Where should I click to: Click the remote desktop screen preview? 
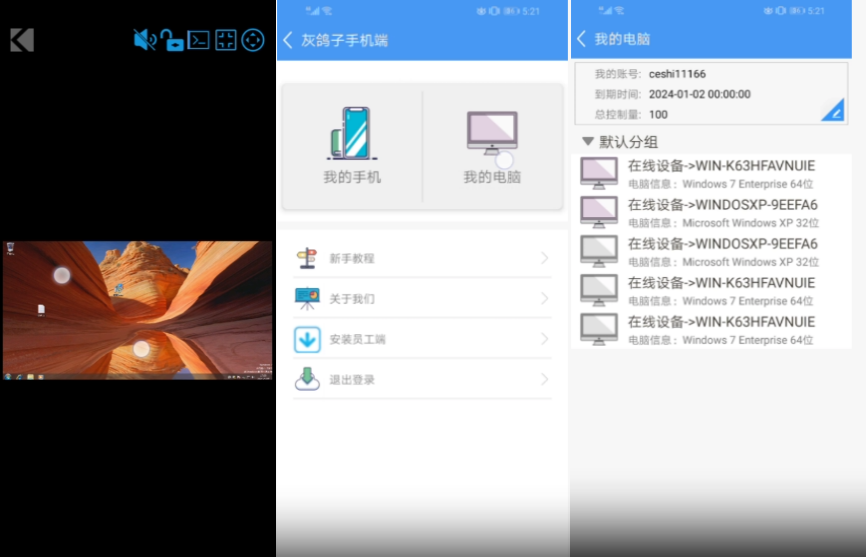[x=137, y=310]
